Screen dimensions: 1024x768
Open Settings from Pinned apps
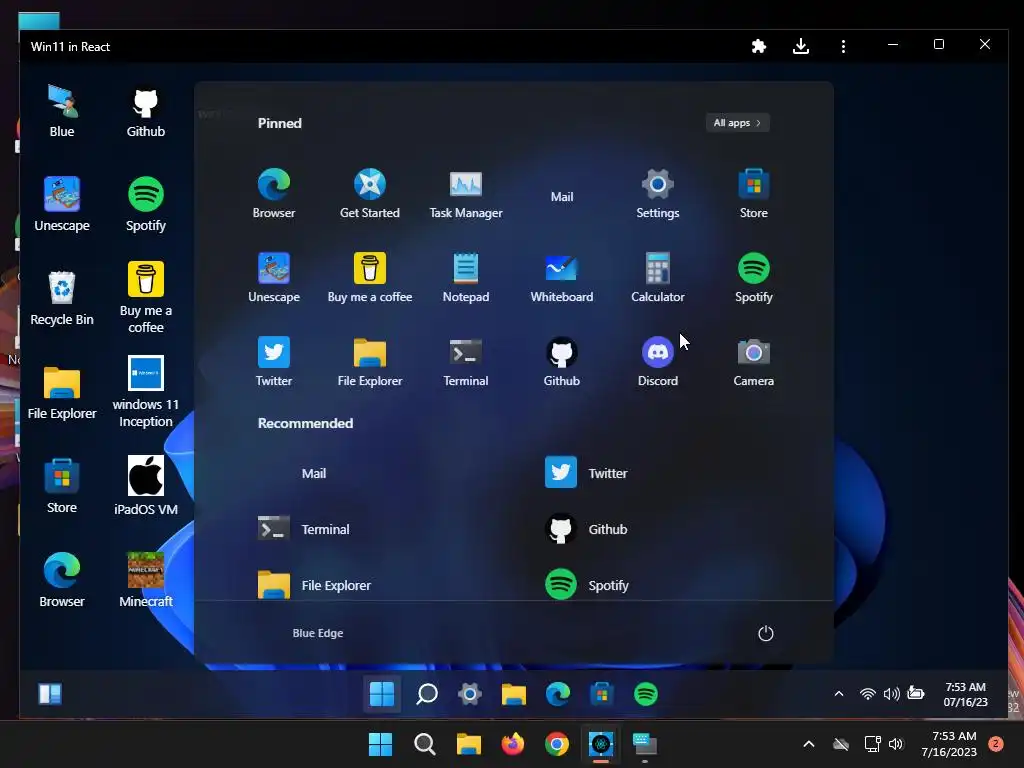658,193
